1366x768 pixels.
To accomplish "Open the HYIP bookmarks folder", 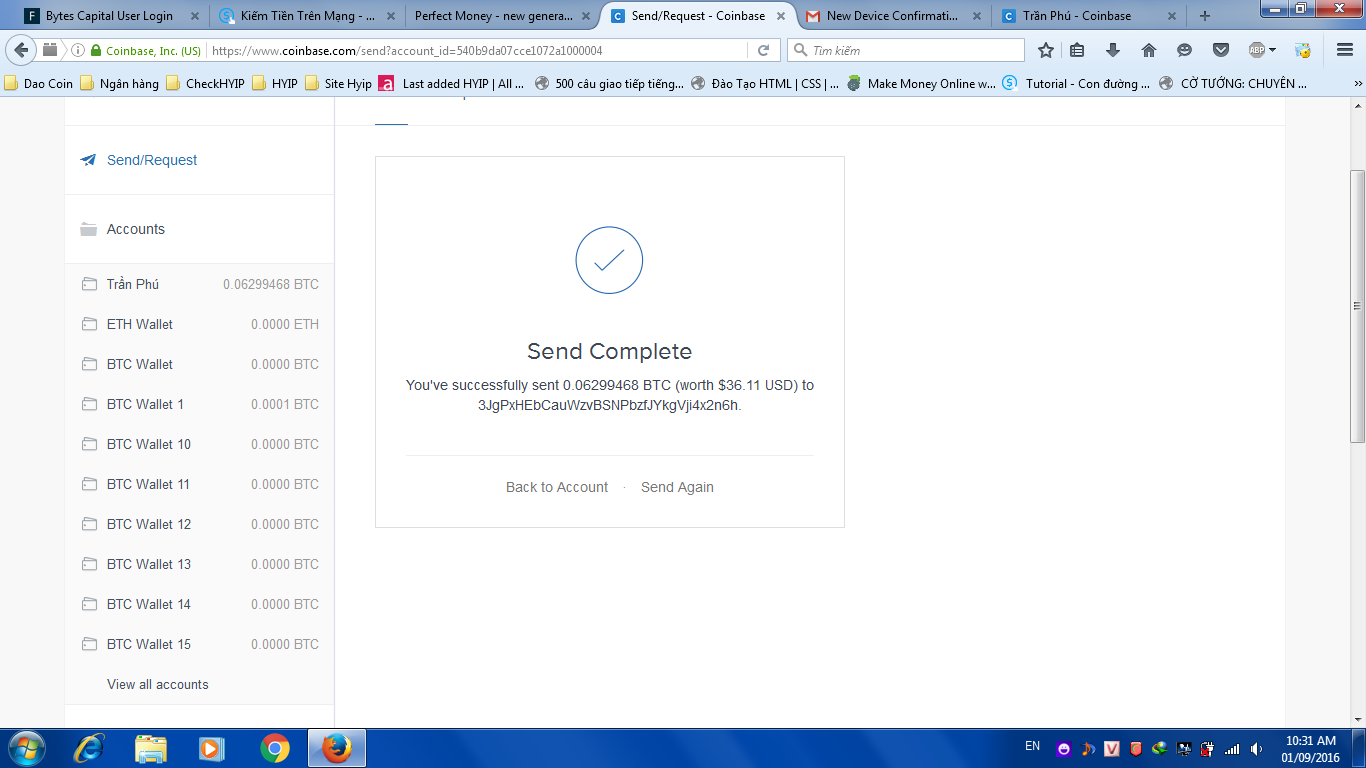I will [x=275, y=84].
